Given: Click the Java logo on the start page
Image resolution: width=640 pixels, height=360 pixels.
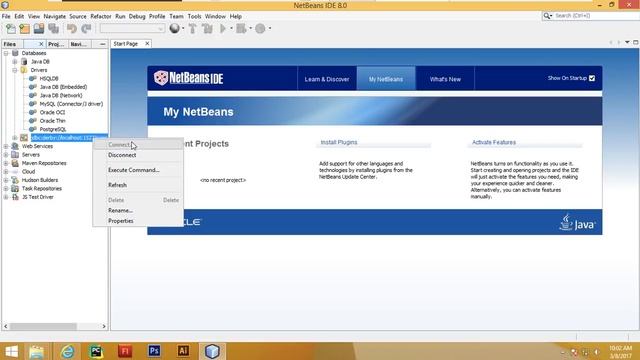Looking at the screenshot, I should 577,222.
